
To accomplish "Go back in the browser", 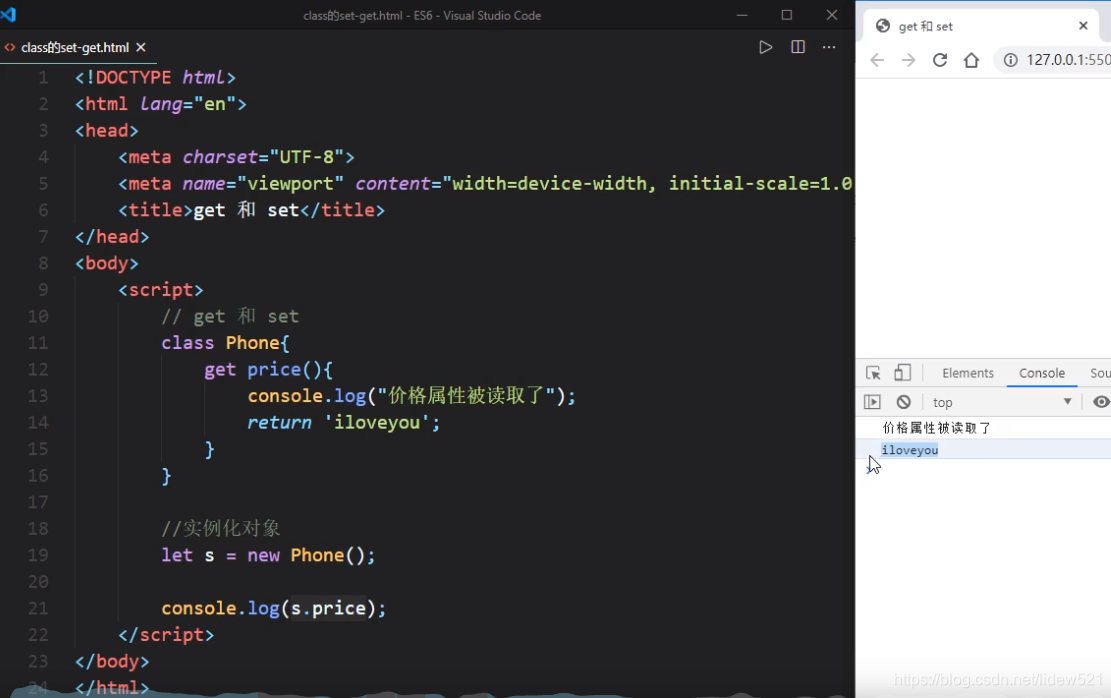I will pyautogui.click(x=877, y=60).
